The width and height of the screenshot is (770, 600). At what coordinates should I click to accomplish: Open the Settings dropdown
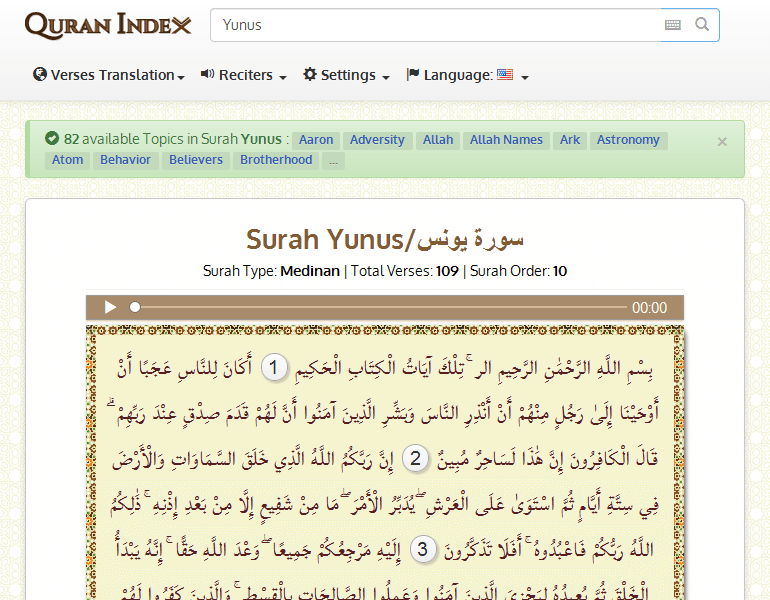click(346, 75)
